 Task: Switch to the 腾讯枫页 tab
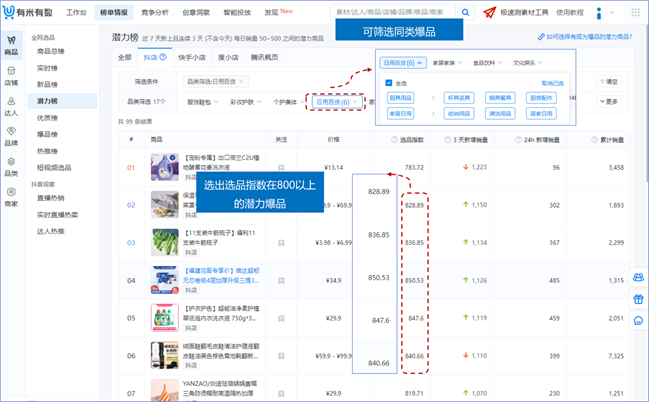[264, 58]
